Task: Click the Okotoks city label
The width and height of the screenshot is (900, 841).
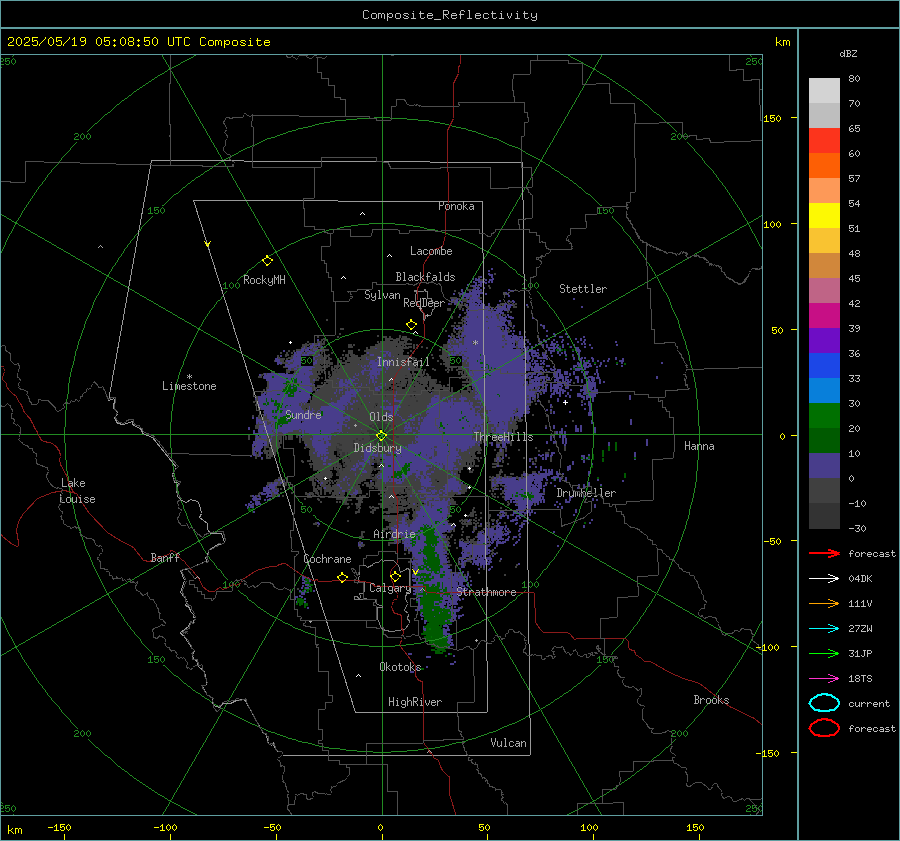Action: click(400, 666)
